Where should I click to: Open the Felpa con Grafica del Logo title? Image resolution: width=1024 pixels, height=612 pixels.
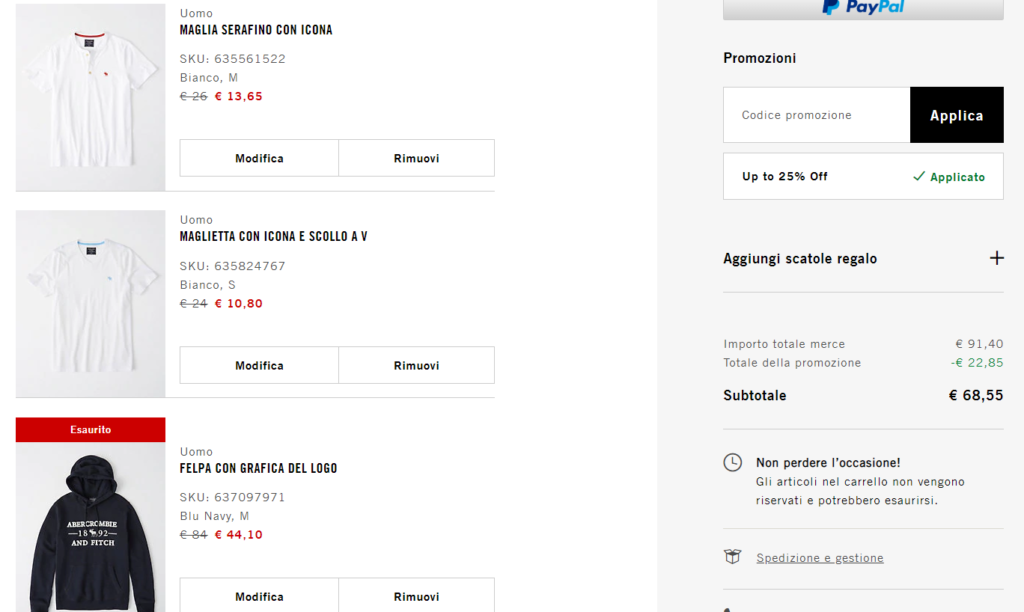(258, 468)
